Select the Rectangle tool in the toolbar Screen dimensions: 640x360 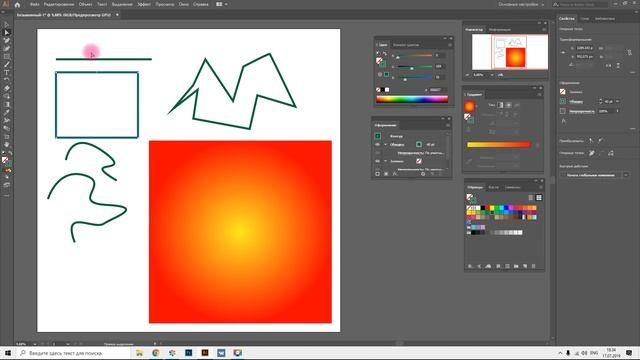(x=7, y=56)
